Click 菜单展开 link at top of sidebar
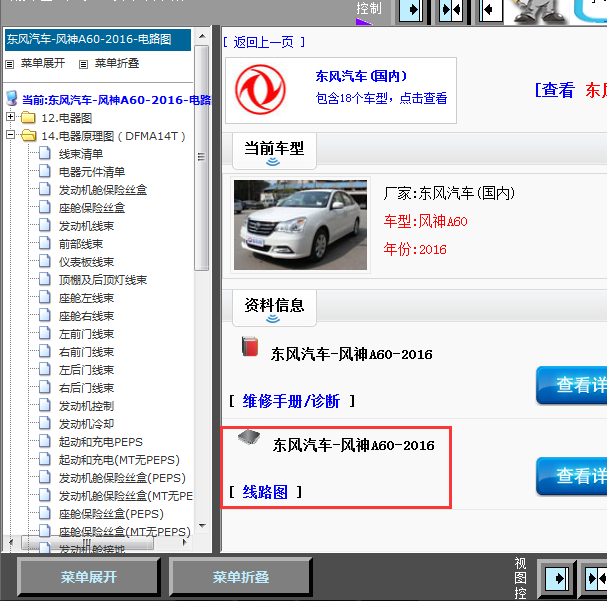Image resolution: width=607 pixels, height=601 pixels. [43, 63]
